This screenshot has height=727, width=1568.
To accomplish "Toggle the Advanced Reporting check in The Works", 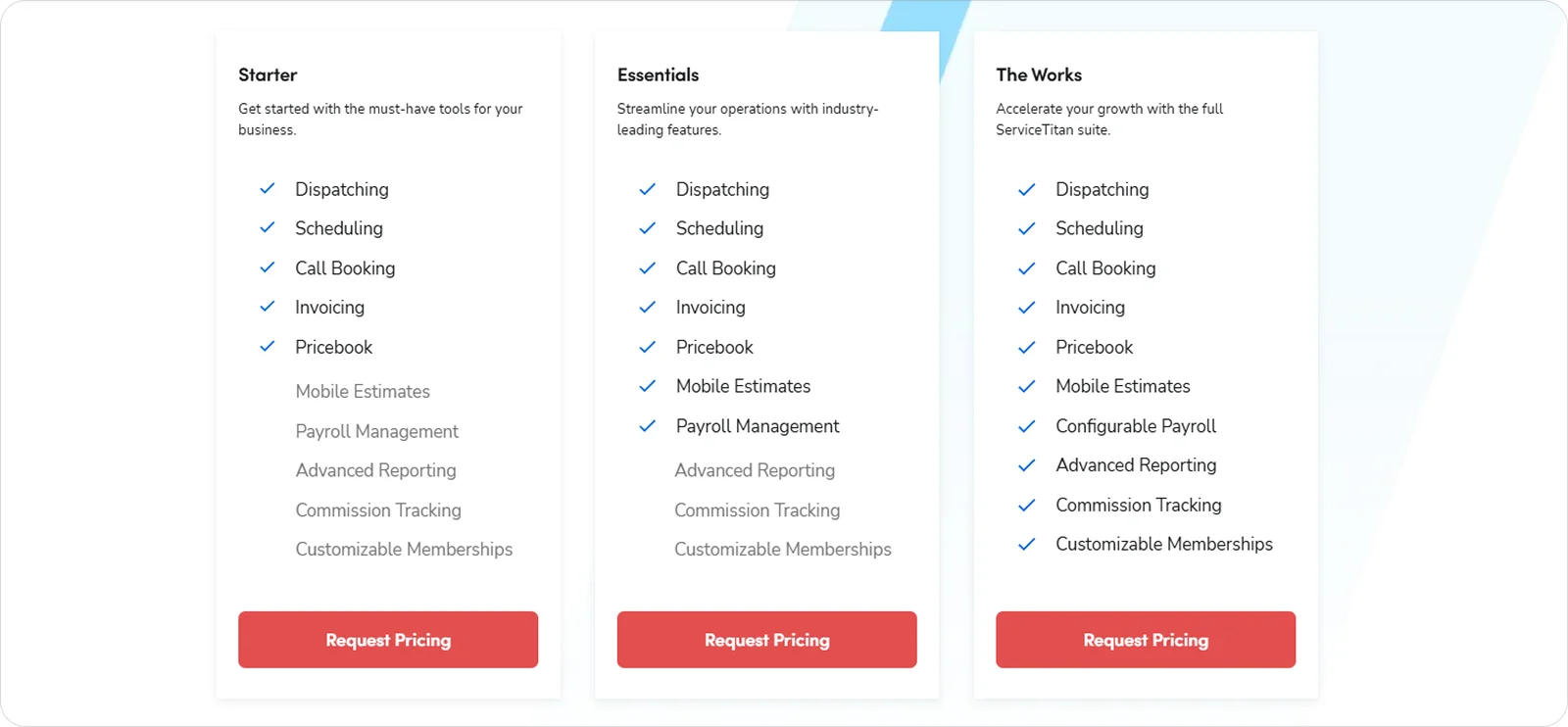I will [x=1027, y=465].
